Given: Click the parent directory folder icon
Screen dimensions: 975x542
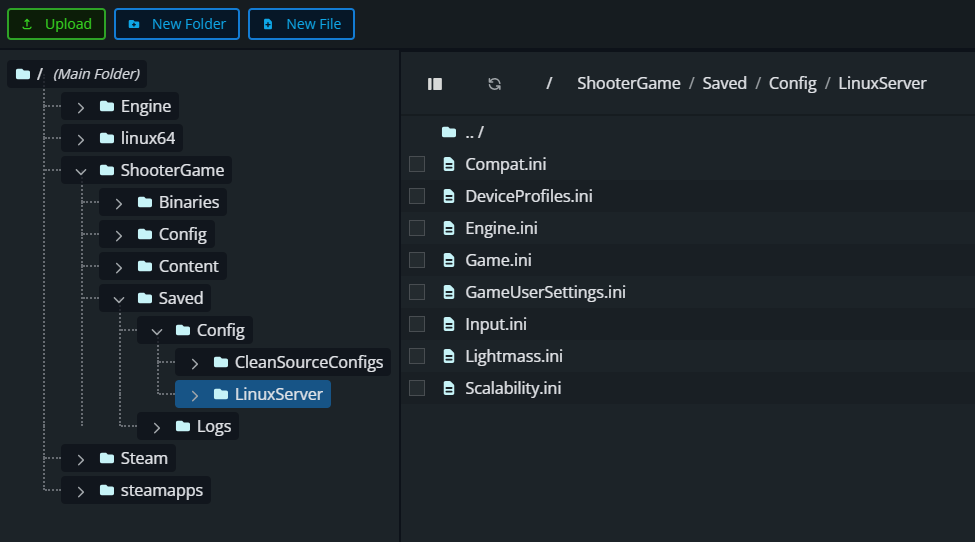Looking at the screenshot, I should tap(449, 132).
